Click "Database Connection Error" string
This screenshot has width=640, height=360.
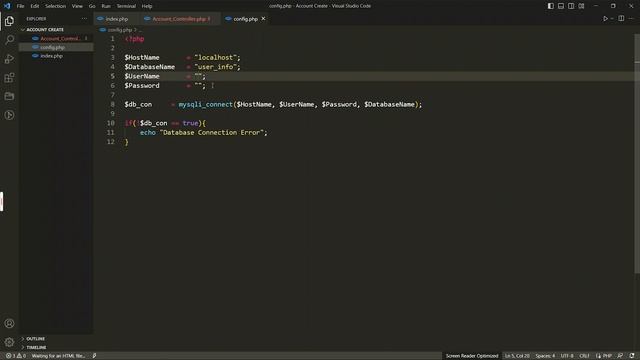point(211,133)
